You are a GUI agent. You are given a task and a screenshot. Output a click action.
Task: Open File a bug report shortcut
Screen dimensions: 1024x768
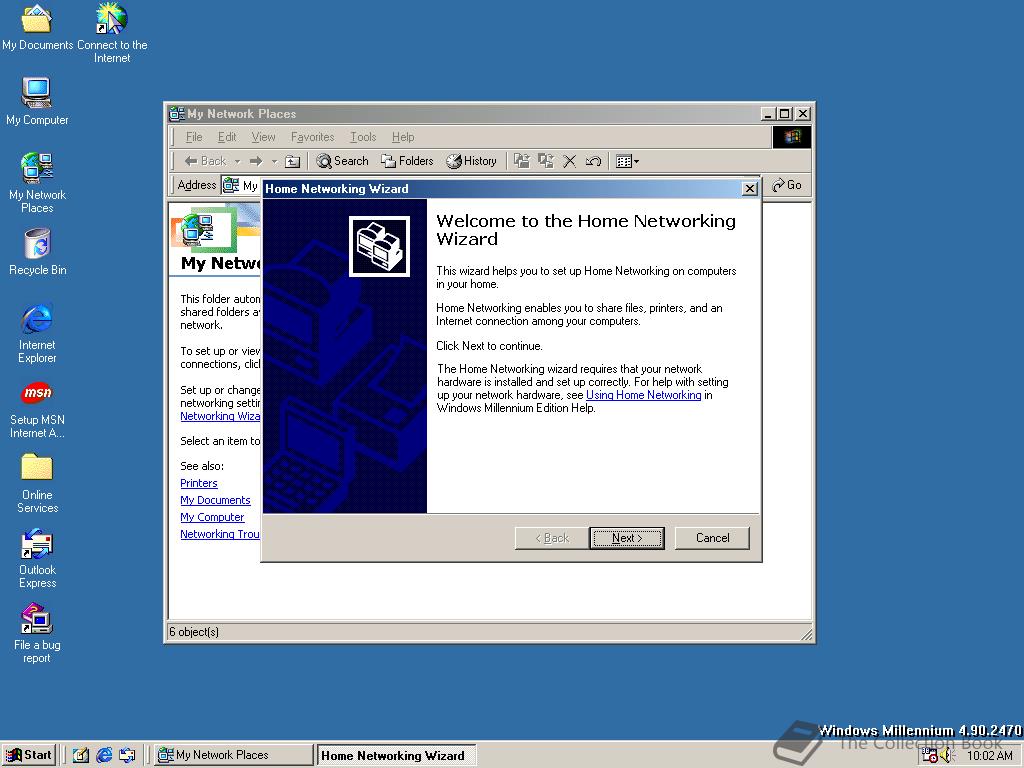tap(37, 633)
